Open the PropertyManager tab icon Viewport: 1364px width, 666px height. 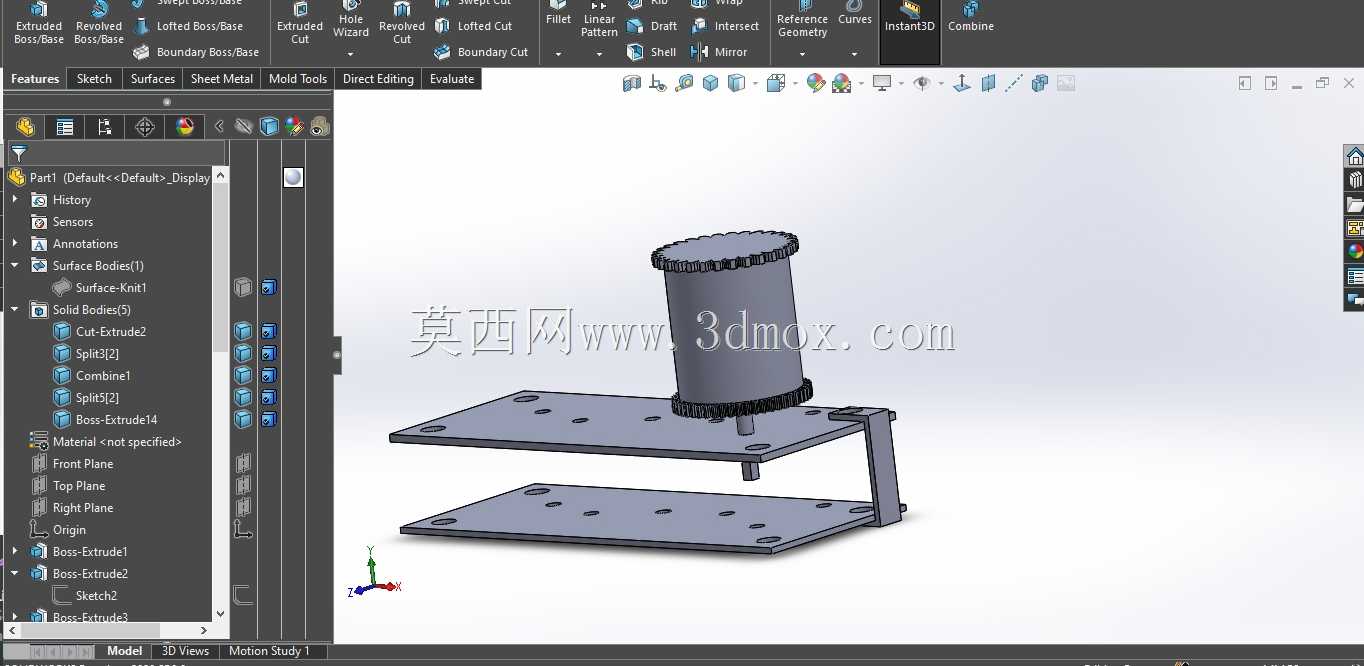(65, 127)
